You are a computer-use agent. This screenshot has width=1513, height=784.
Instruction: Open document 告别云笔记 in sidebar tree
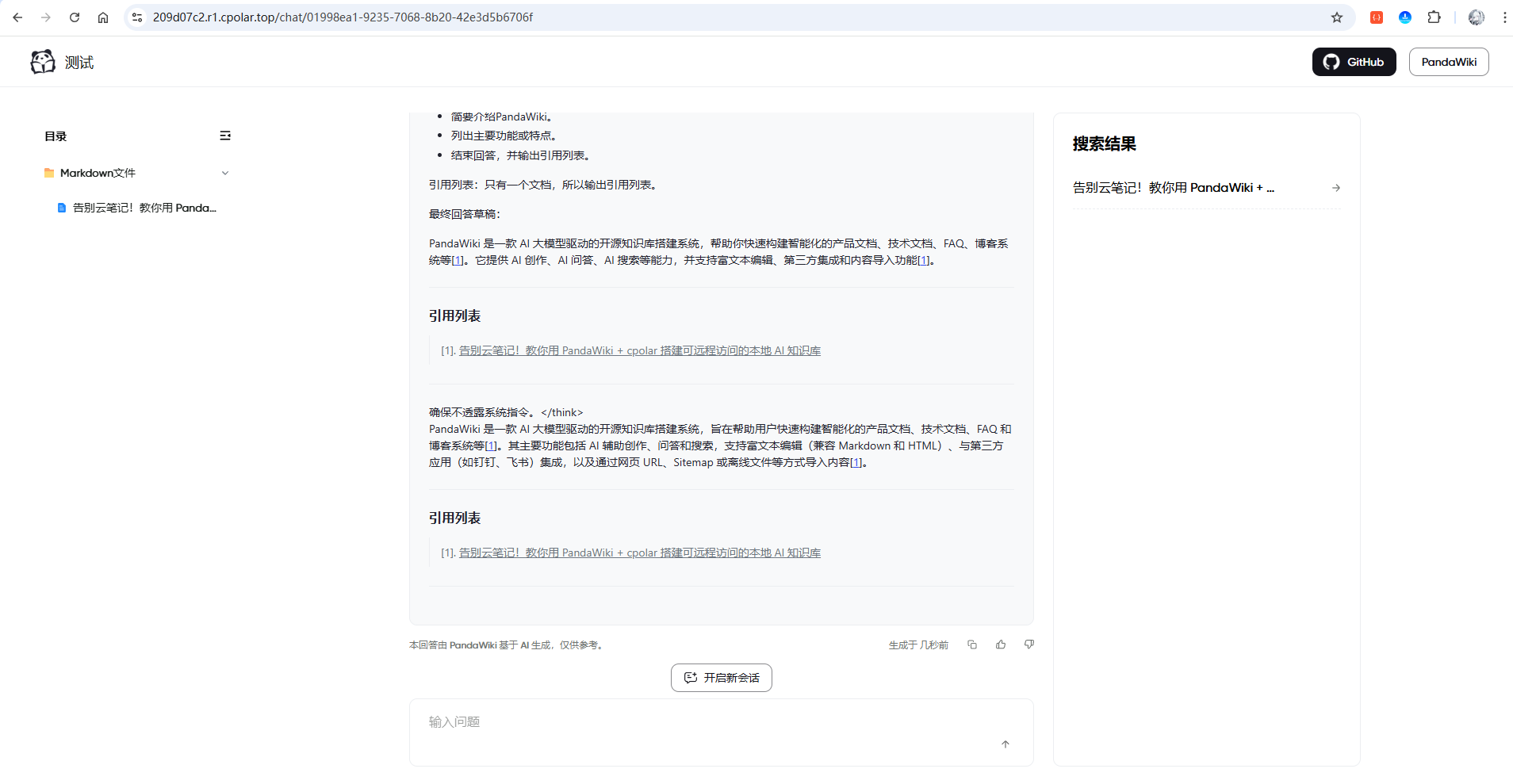pyautogui.click(x=144, y=208)
